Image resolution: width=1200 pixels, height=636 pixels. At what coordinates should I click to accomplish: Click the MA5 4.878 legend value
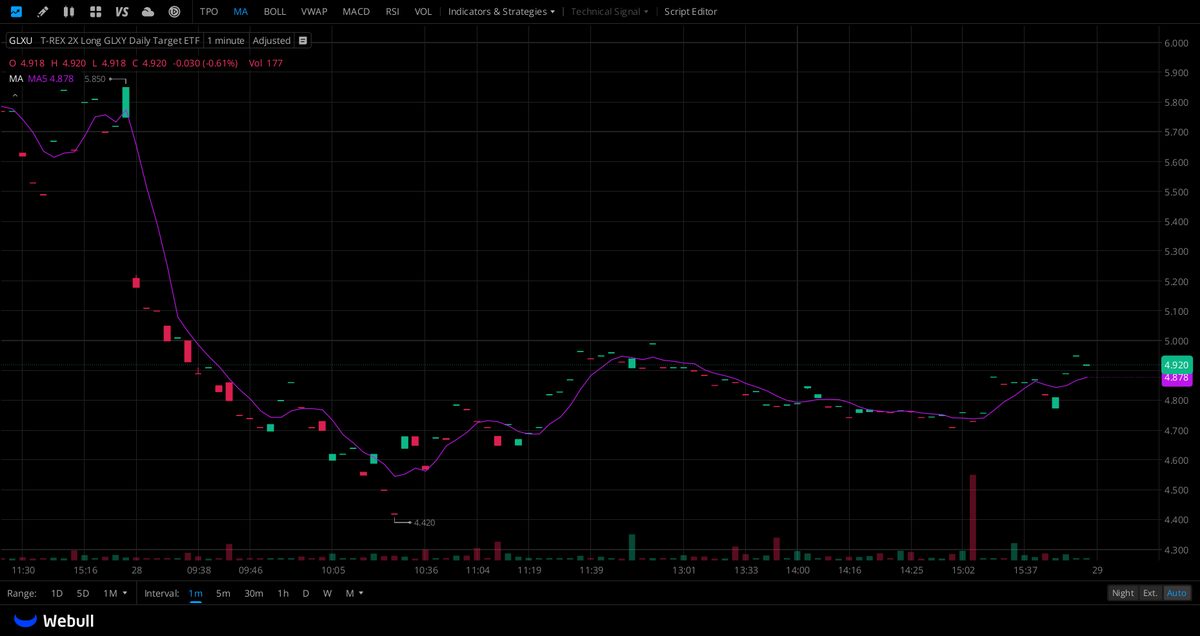click(50, 78)
